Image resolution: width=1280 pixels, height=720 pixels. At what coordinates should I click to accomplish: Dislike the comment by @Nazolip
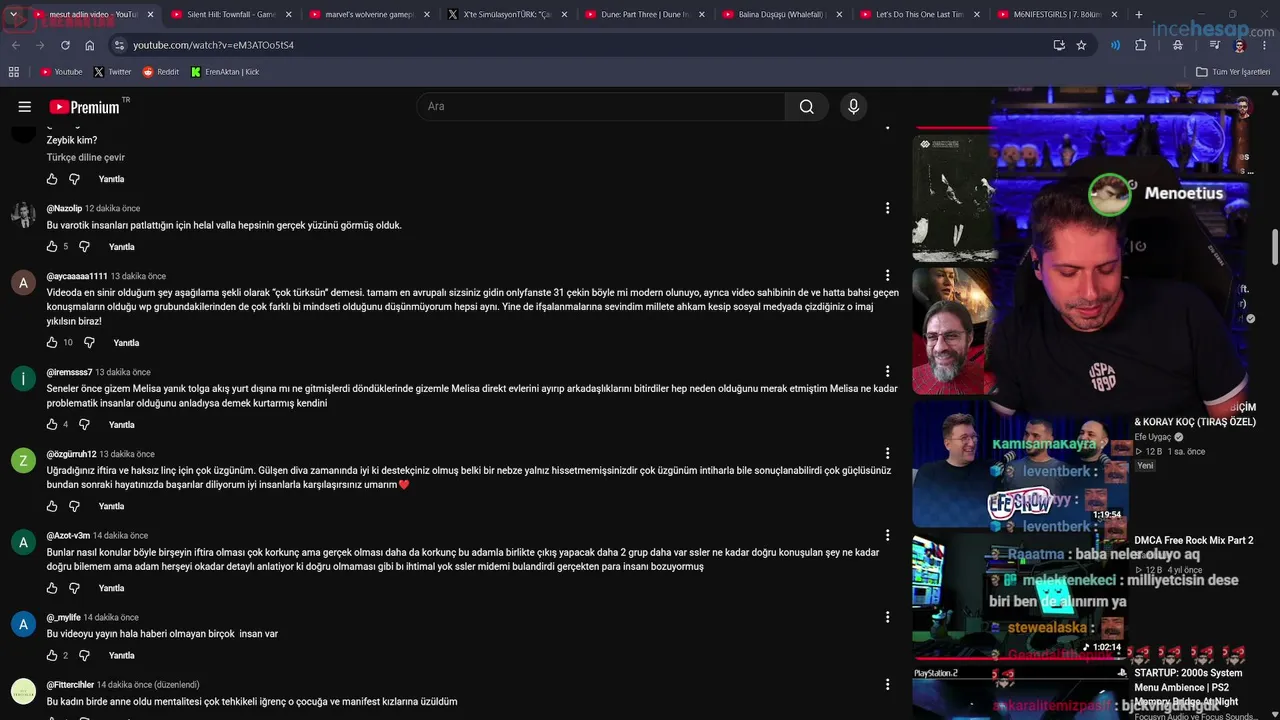[x=84, y=247]
